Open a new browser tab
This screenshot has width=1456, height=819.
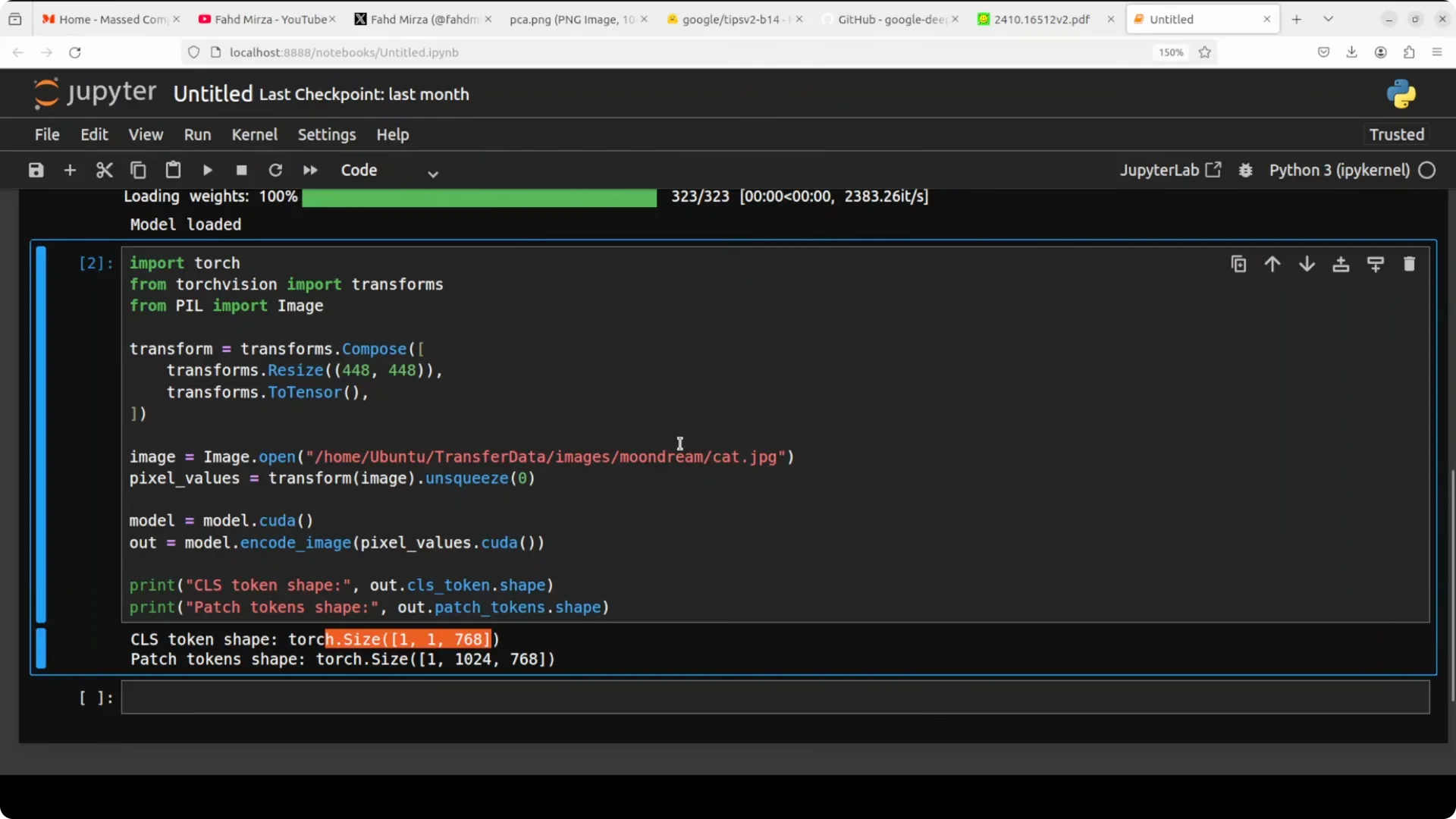1297,19
